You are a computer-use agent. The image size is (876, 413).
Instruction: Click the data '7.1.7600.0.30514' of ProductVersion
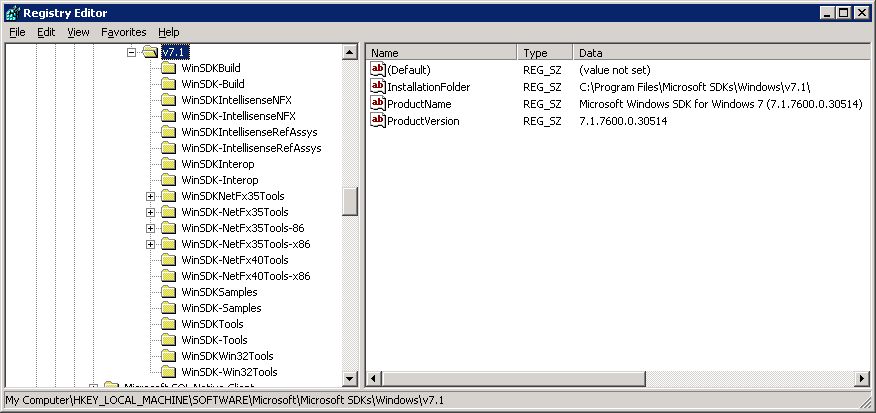(x=623, y=121)
